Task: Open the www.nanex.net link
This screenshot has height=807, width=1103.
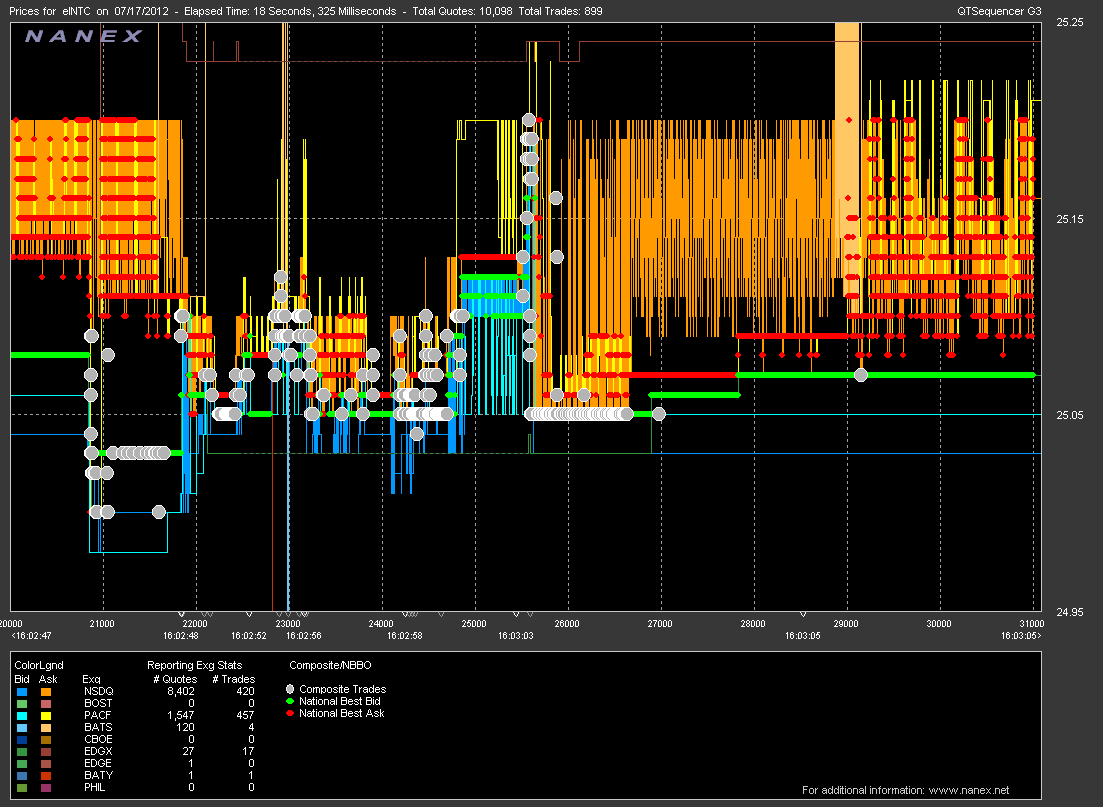Action: pos(969,790)
